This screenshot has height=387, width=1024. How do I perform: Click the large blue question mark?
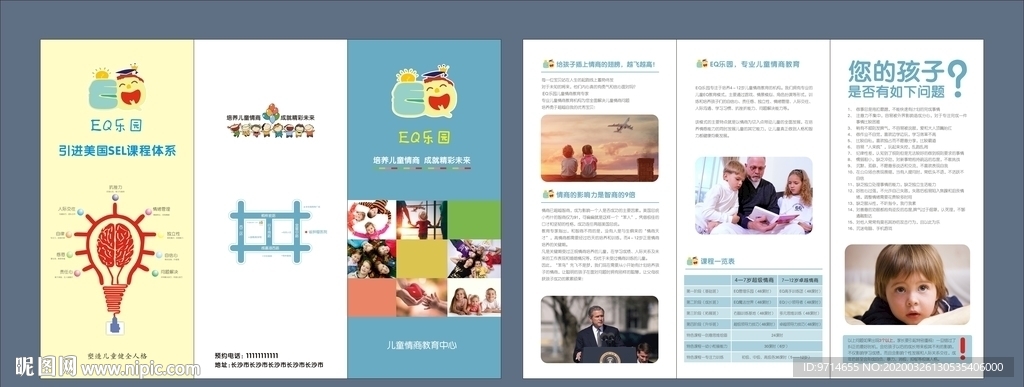click(957, 78)
